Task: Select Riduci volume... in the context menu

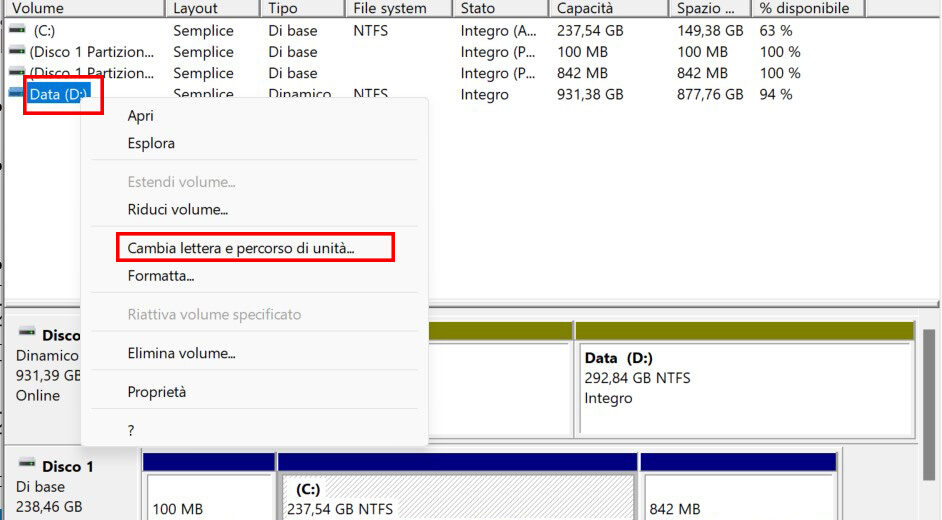Action: [177, 210]
